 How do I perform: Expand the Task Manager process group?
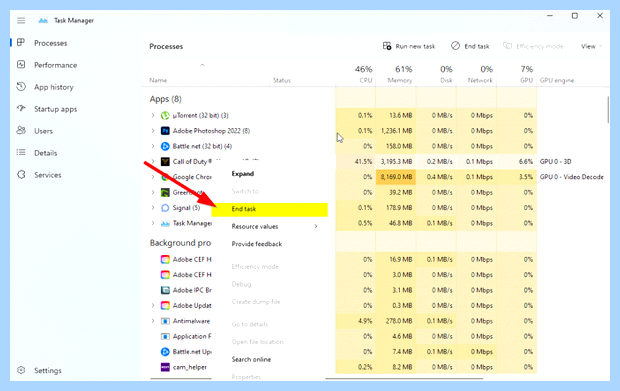pyautogui.click(x=153, y=223)
